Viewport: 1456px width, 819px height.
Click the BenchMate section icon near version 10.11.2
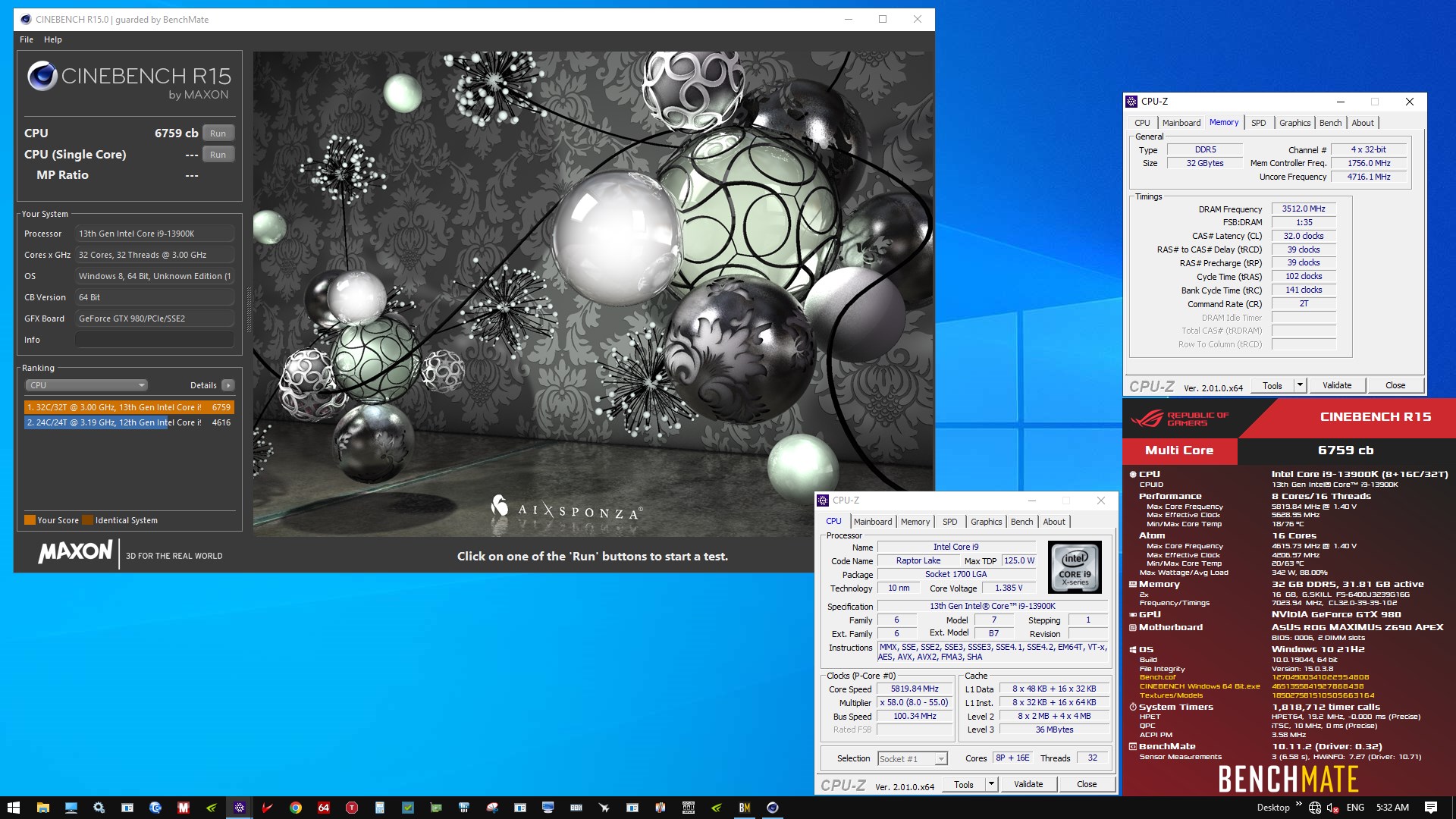[x=1133, y=746]
